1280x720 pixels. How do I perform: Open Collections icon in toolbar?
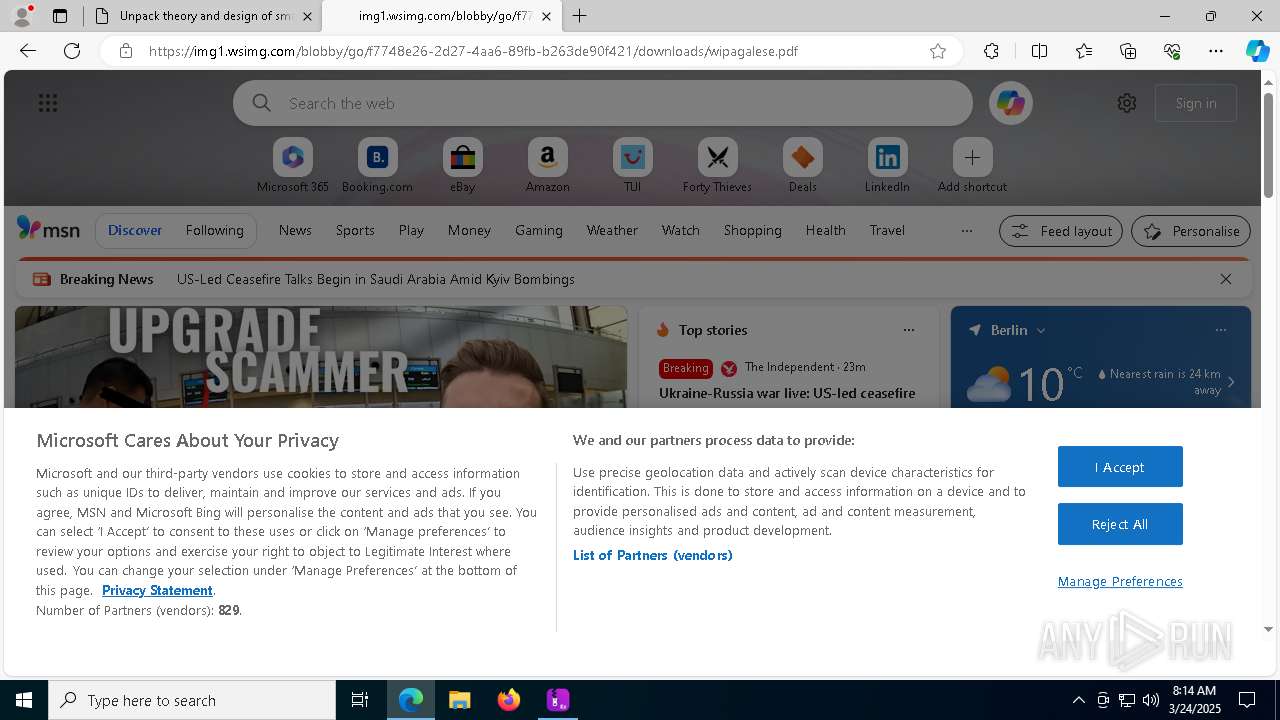[1128, 51]
